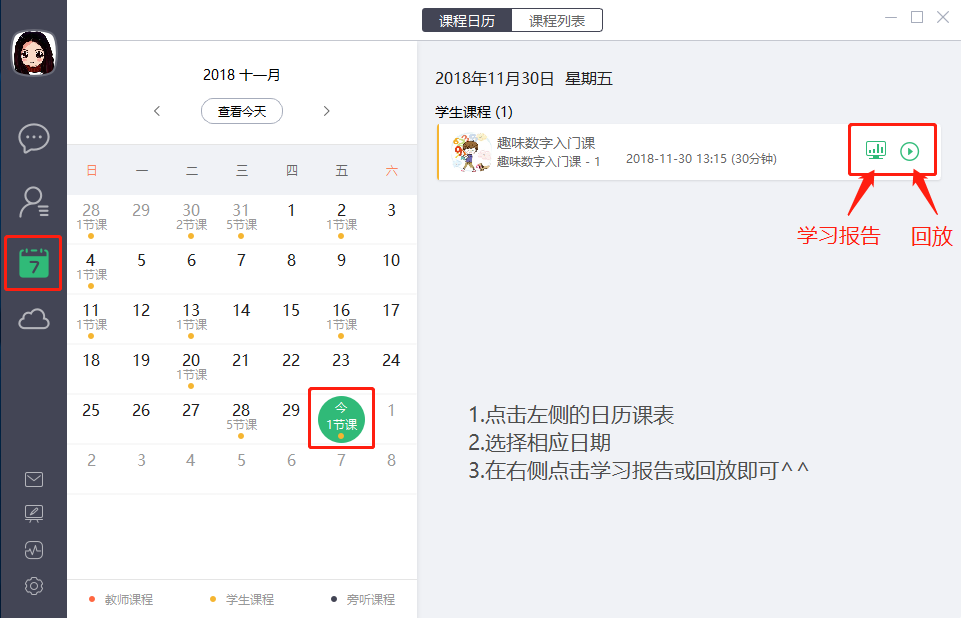Viewport: 961px width, 618px height.
Task: Open the 趣味数字入门课 course thumbnail
Action: [x=471, y=152]
